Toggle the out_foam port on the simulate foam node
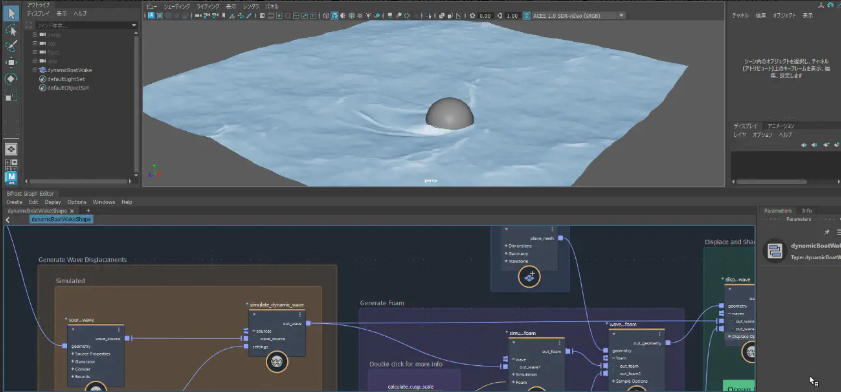 567,351
